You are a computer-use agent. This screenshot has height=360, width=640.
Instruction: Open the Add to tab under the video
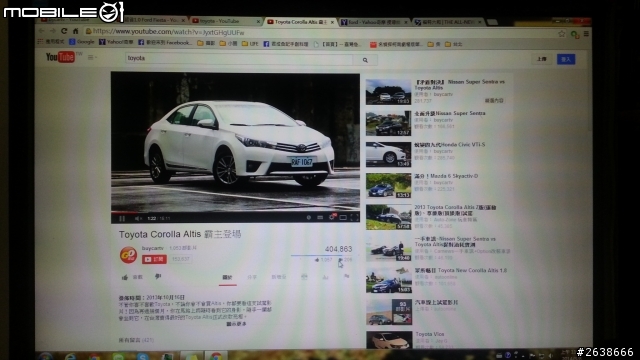[x=279, y=277]
